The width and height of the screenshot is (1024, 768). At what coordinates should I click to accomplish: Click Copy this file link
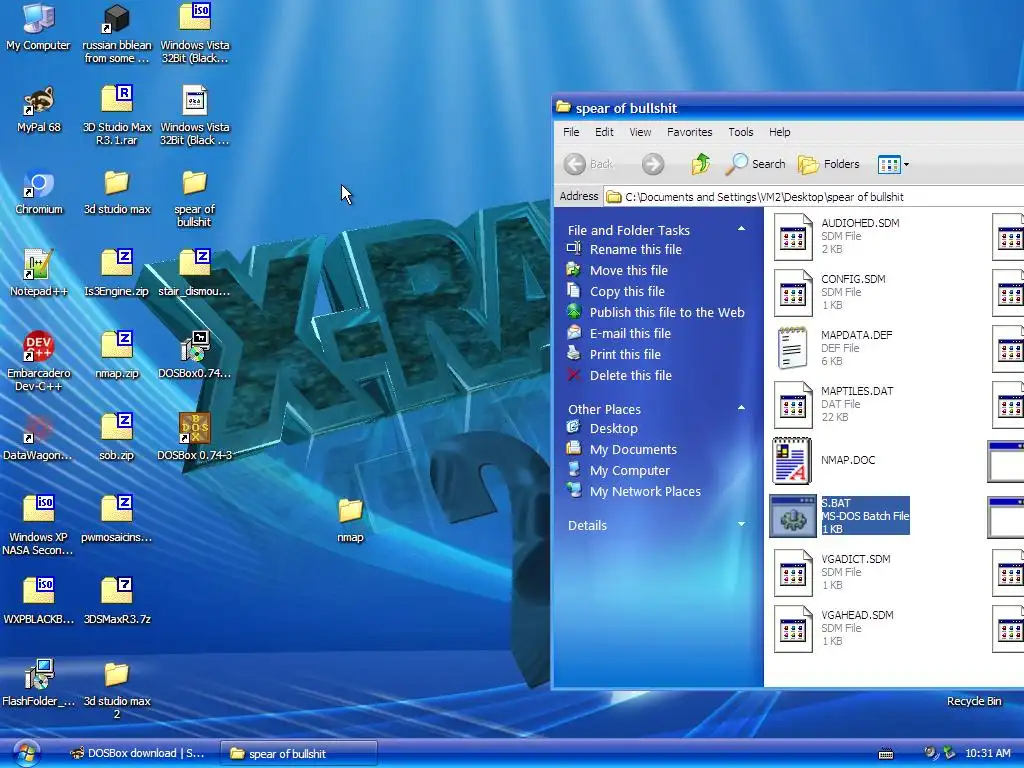tap(627, 291)
